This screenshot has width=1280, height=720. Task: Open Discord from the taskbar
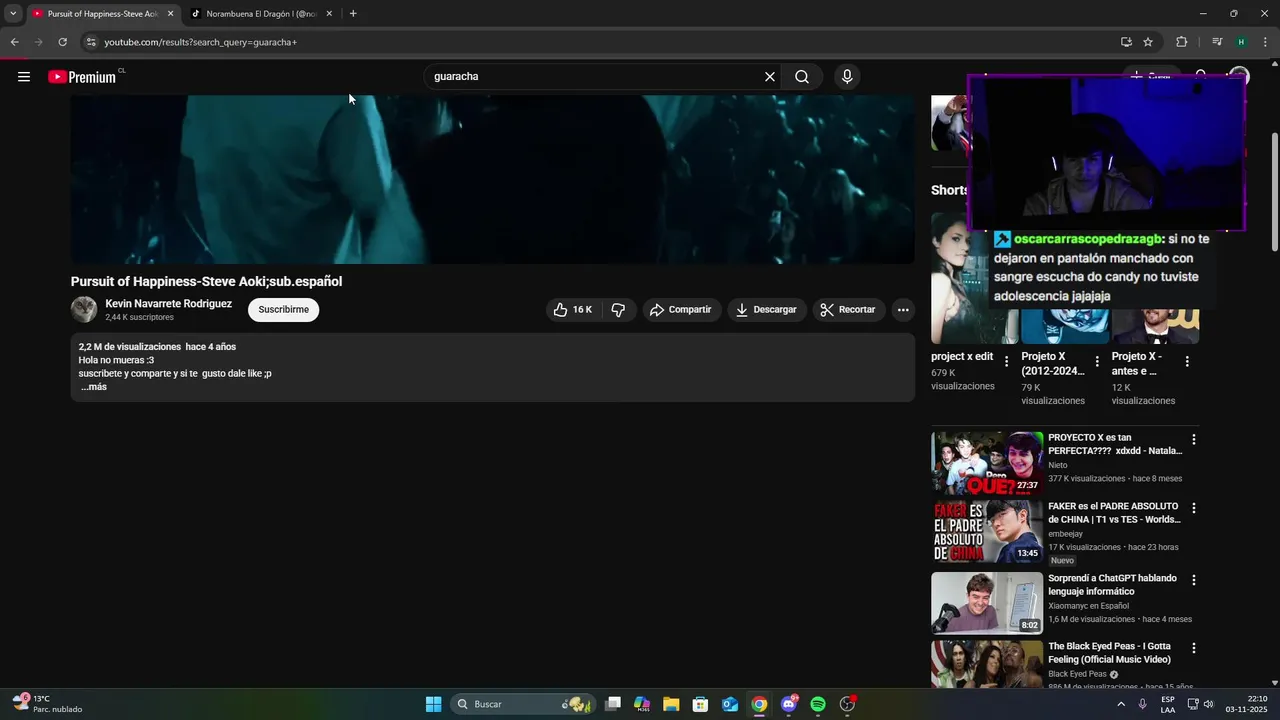[789, 704]
